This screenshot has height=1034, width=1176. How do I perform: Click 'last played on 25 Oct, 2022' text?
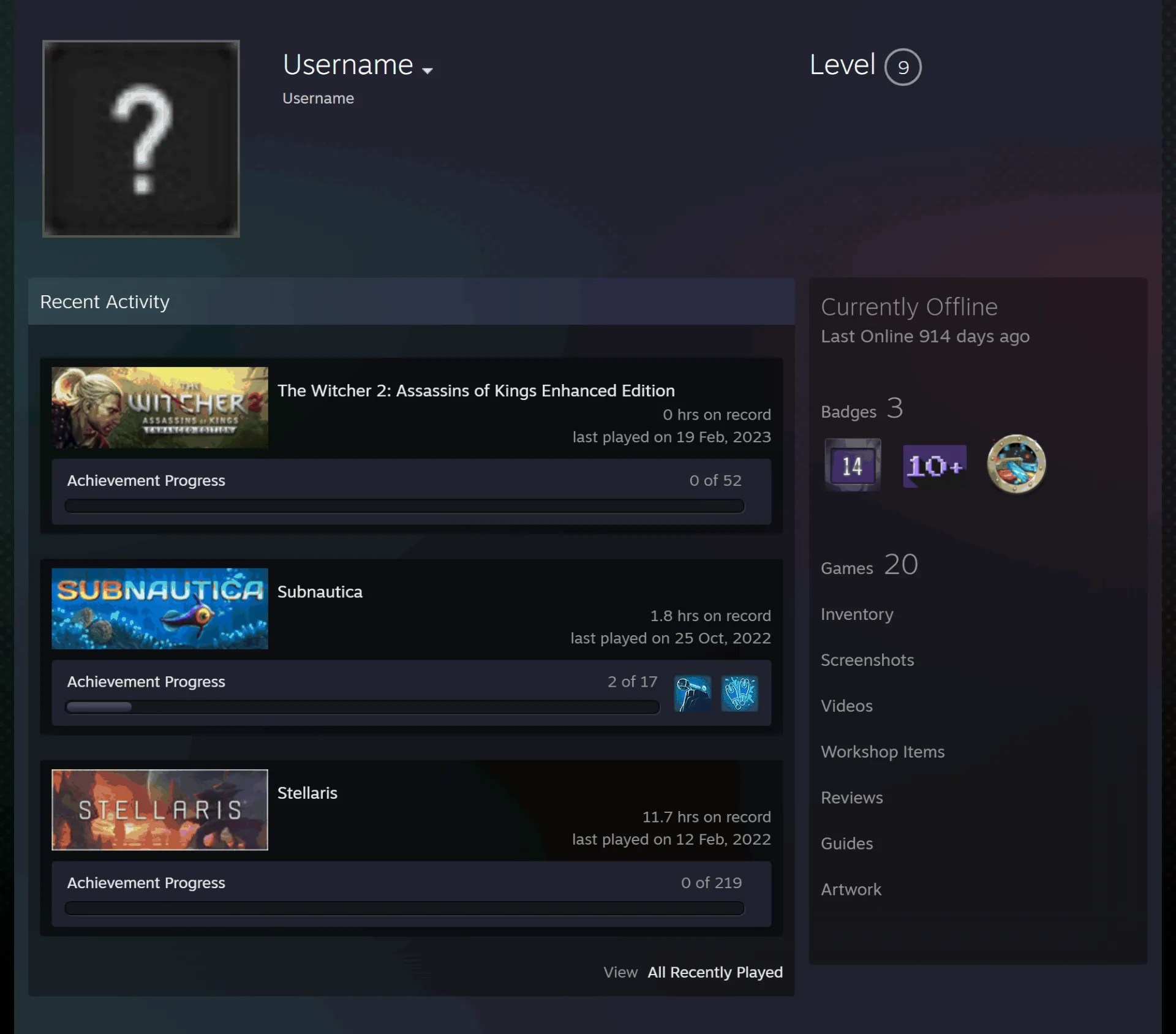click(x=671, y=638)
